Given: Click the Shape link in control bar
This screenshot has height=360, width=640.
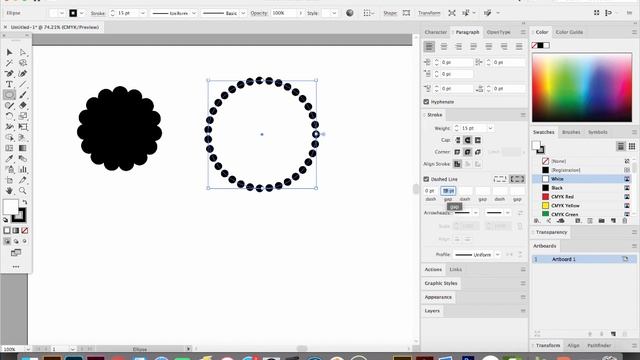Looking at the screenshot, I should (x=390, y=13).
